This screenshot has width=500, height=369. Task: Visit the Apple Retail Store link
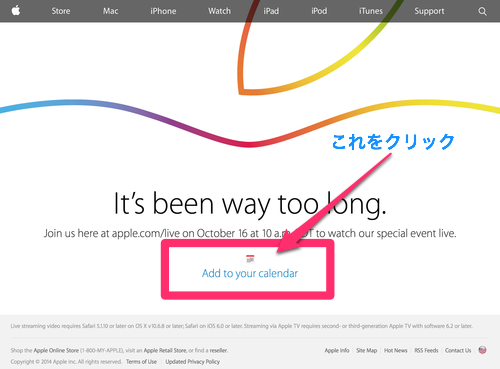point(165,350)
